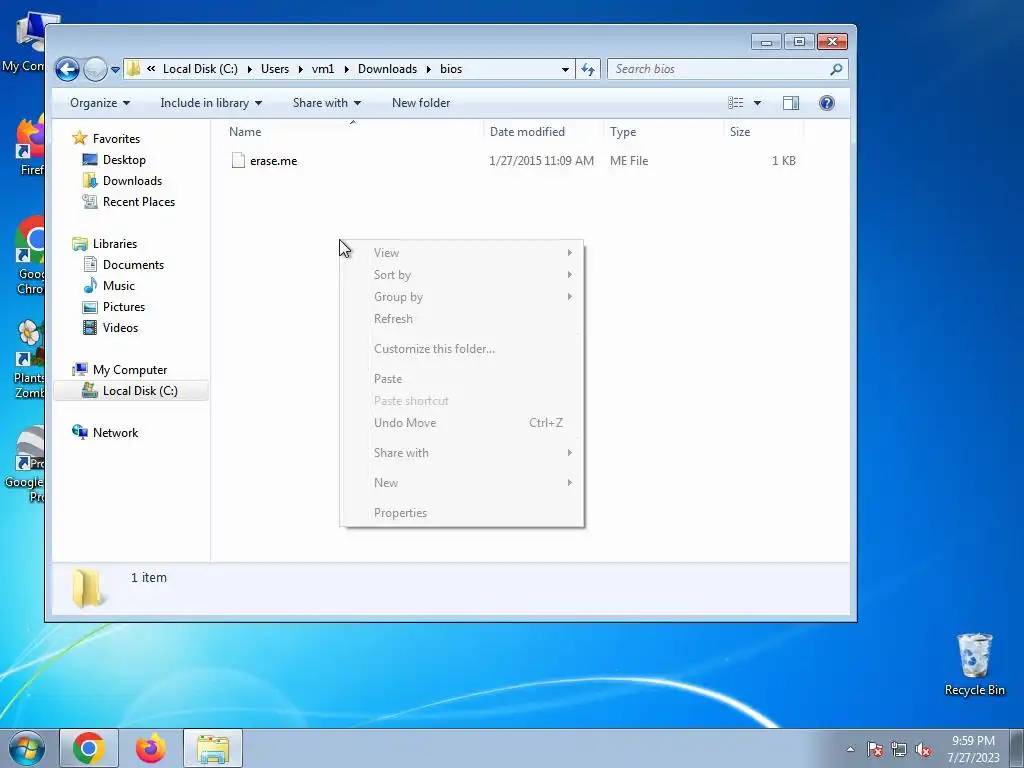Click Windows Explorer taskbar icon

[213, 748]
